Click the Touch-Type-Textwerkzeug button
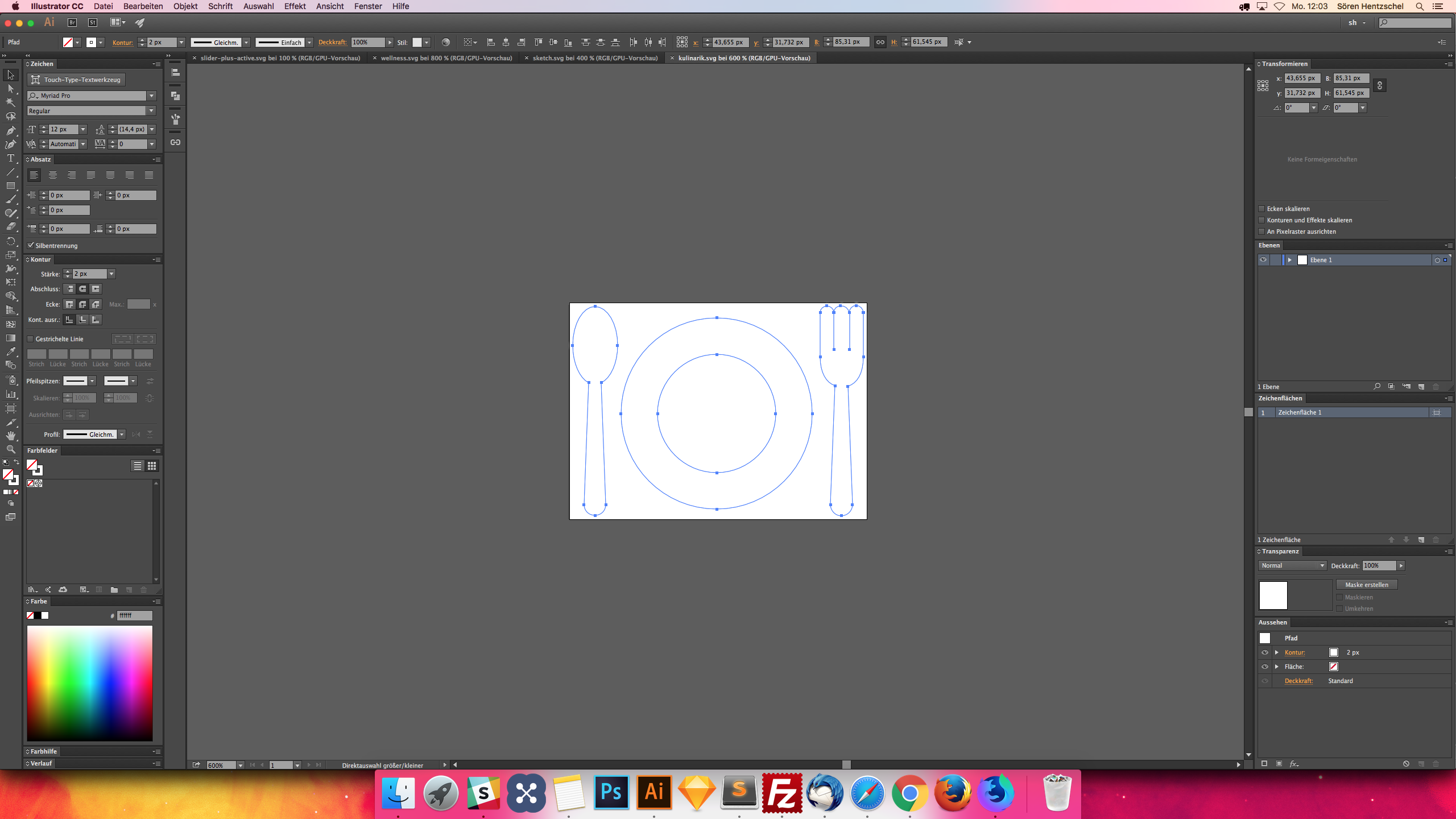 [x=76, y=80]
